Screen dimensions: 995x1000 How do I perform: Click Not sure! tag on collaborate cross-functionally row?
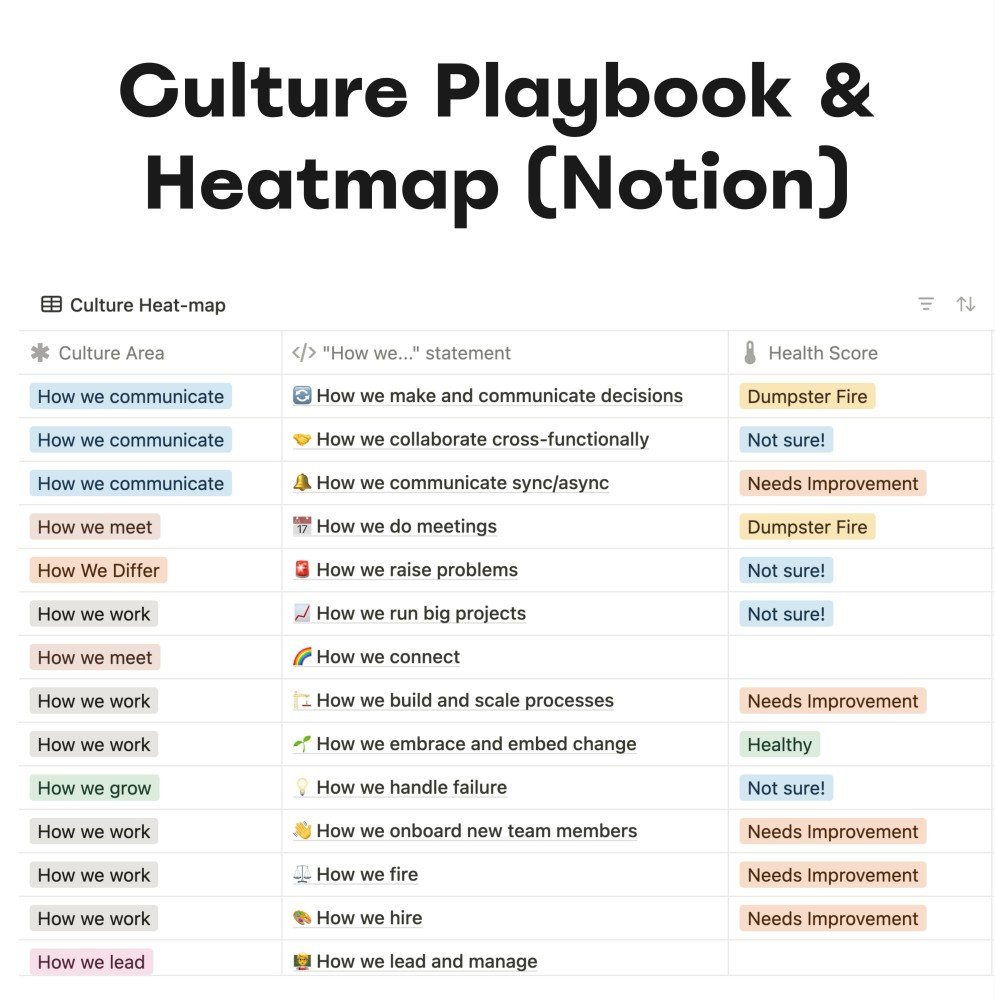pyautogui.click(x=786, y=439)
